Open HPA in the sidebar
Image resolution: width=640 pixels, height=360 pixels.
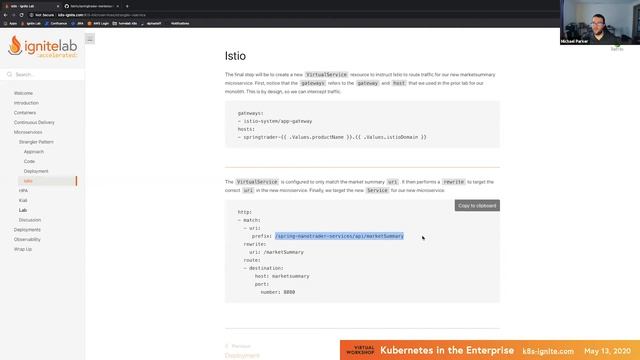point(23,191)
